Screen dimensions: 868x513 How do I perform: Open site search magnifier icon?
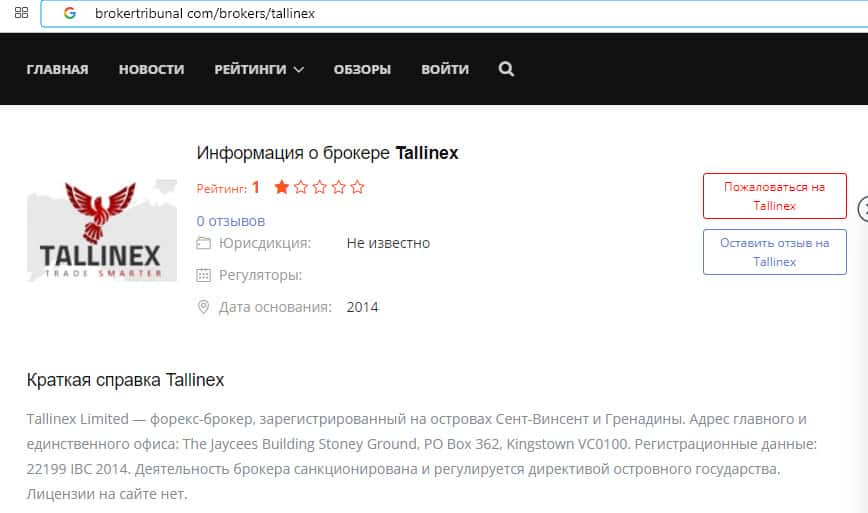pyautogui.click(x=506, y=69)
